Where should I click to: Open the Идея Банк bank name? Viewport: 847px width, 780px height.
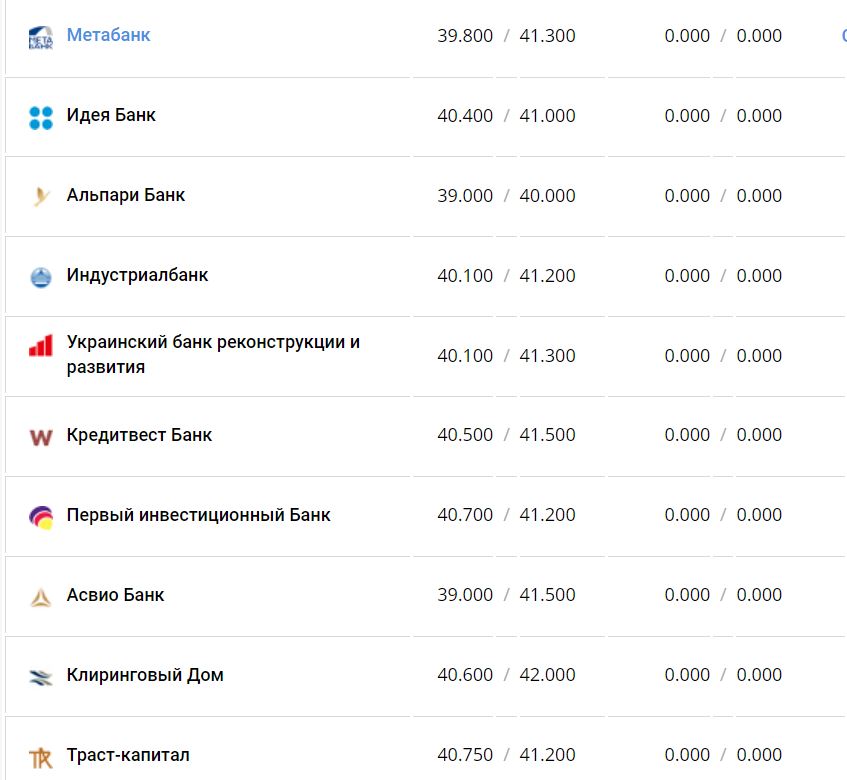(111, 115)
